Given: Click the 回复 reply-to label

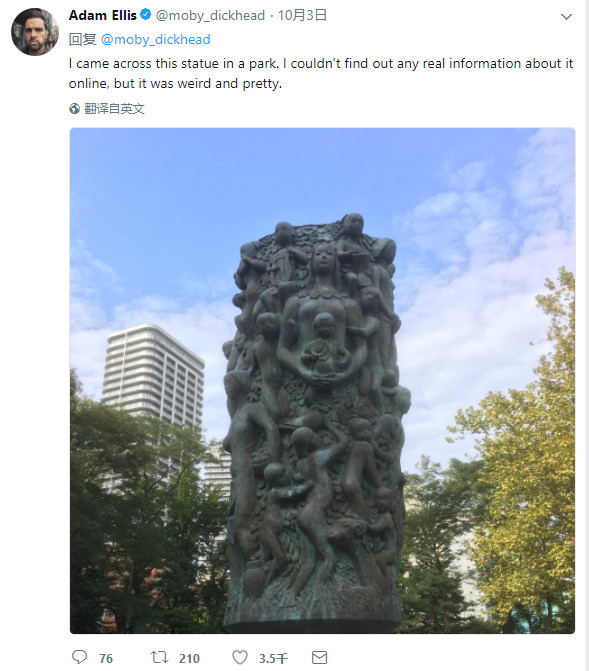Looking at the screenshot, I should click(83, 39).
